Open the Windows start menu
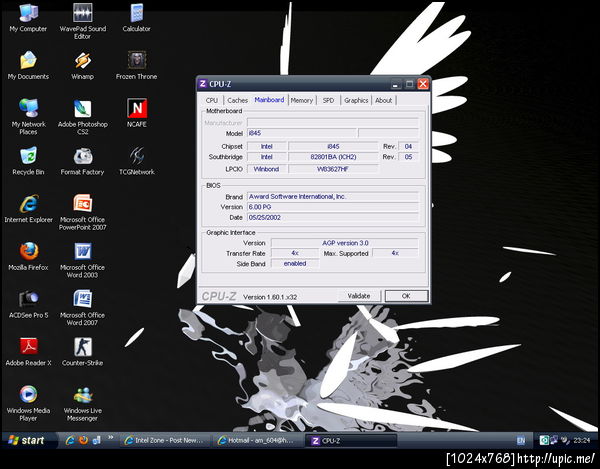 click(28, 440)
